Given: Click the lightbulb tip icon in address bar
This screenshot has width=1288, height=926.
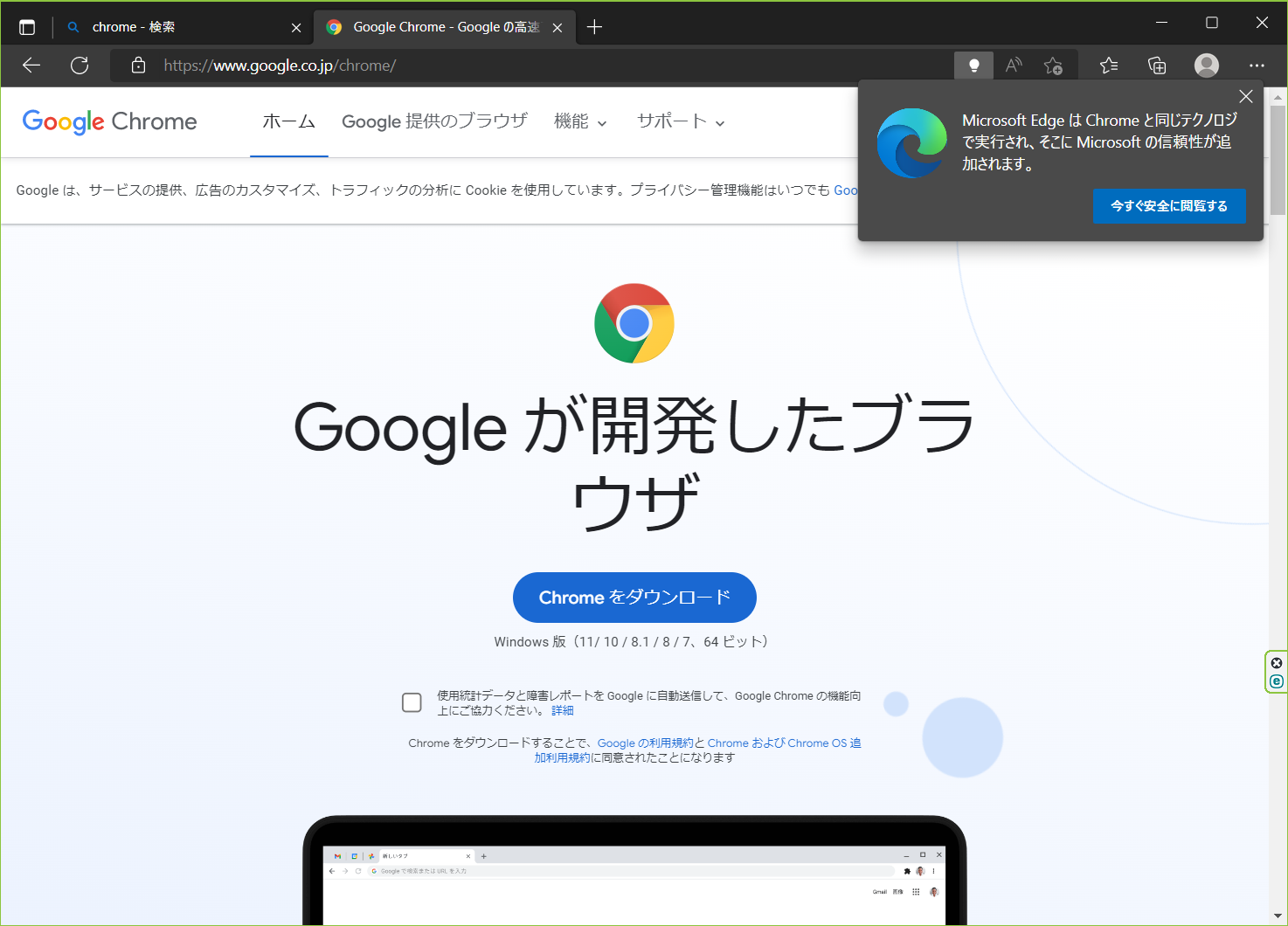Looking at the screenshot, I should click(973, 66).
